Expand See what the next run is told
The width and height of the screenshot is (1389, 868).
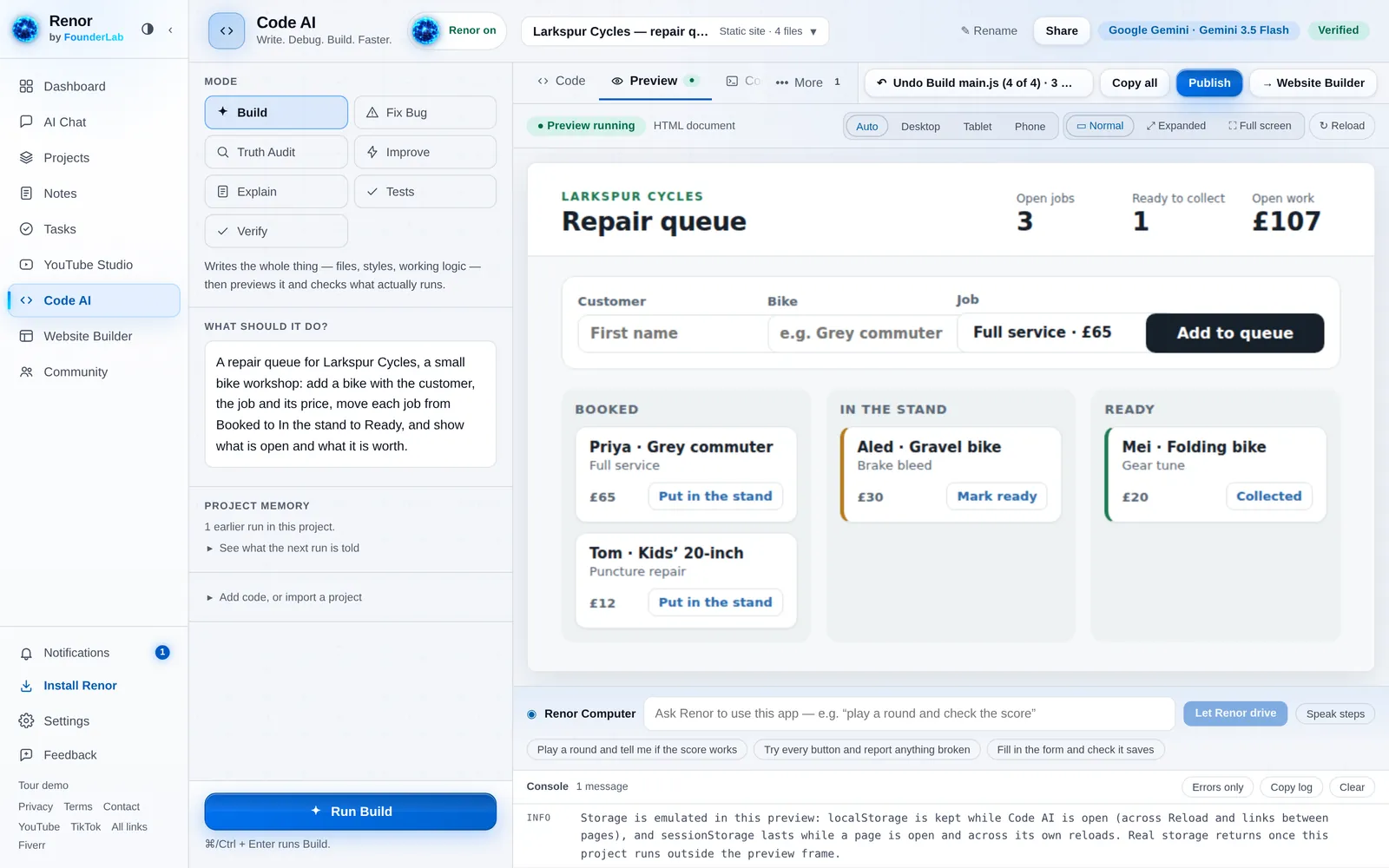(283, 548)
